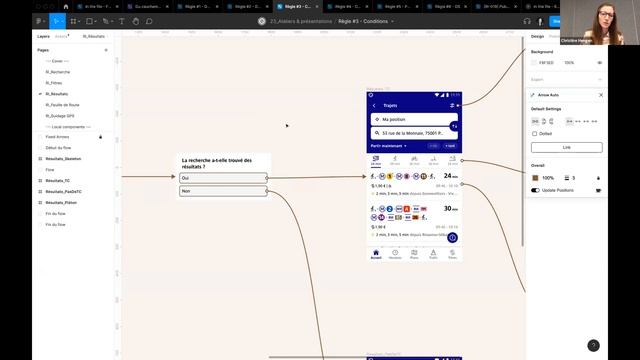Enable the Dotted checkbox
The image size is (640, 360).
coord(534,134)
